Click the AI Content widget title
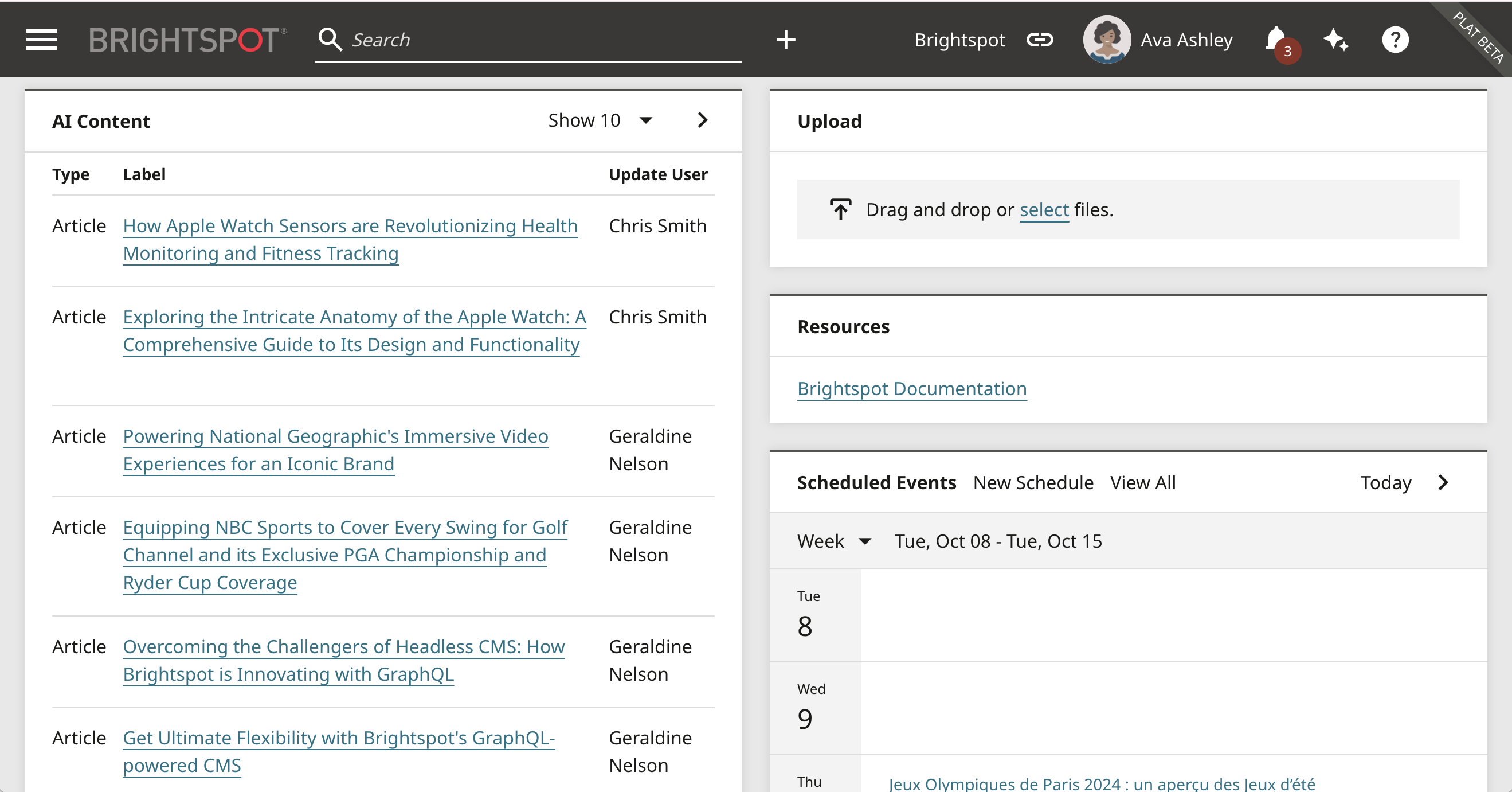1512x792 pixels. point(101,121)
